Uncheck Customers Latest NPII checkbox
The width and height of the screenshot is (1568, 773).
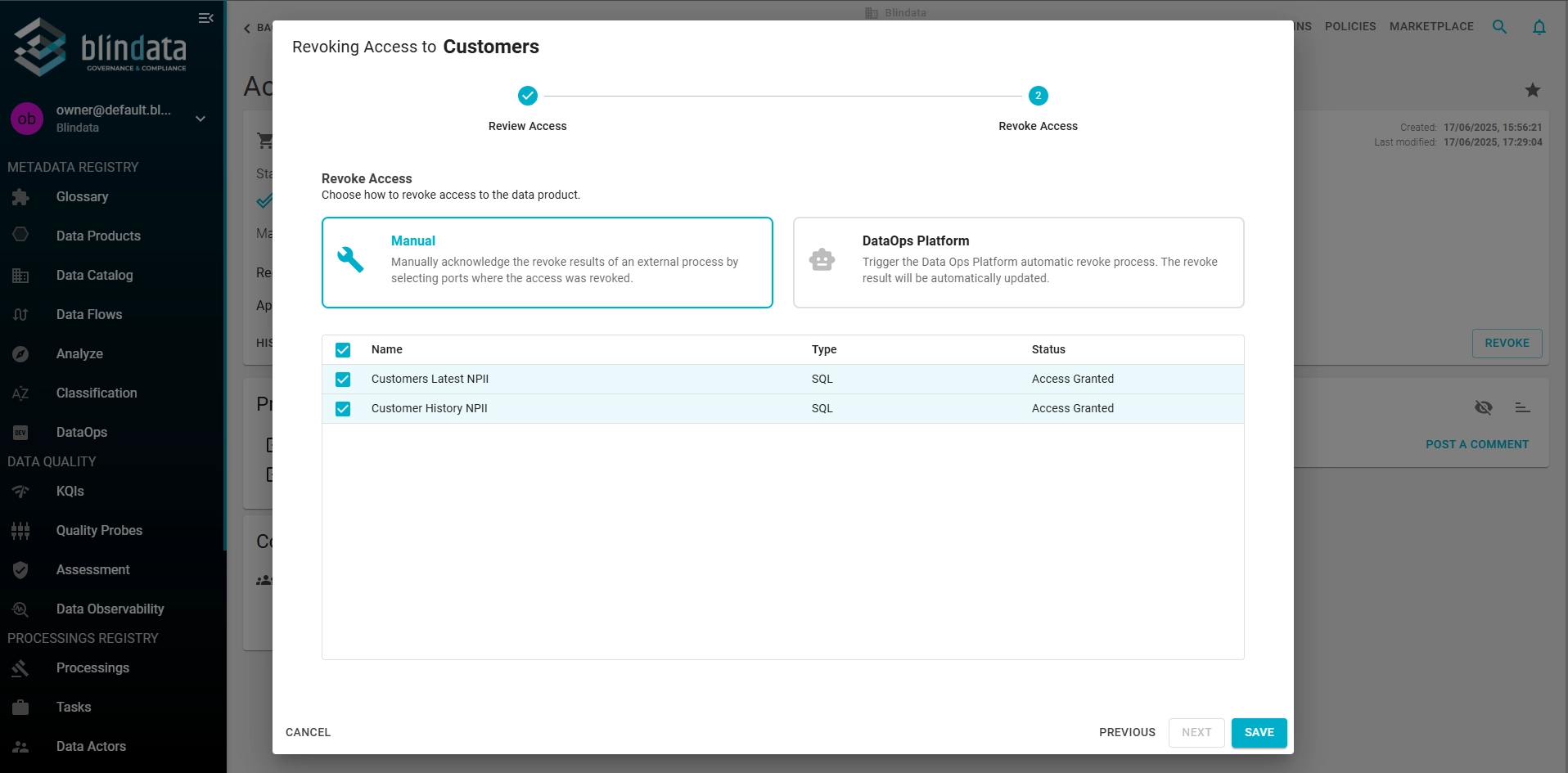[343, 380]
